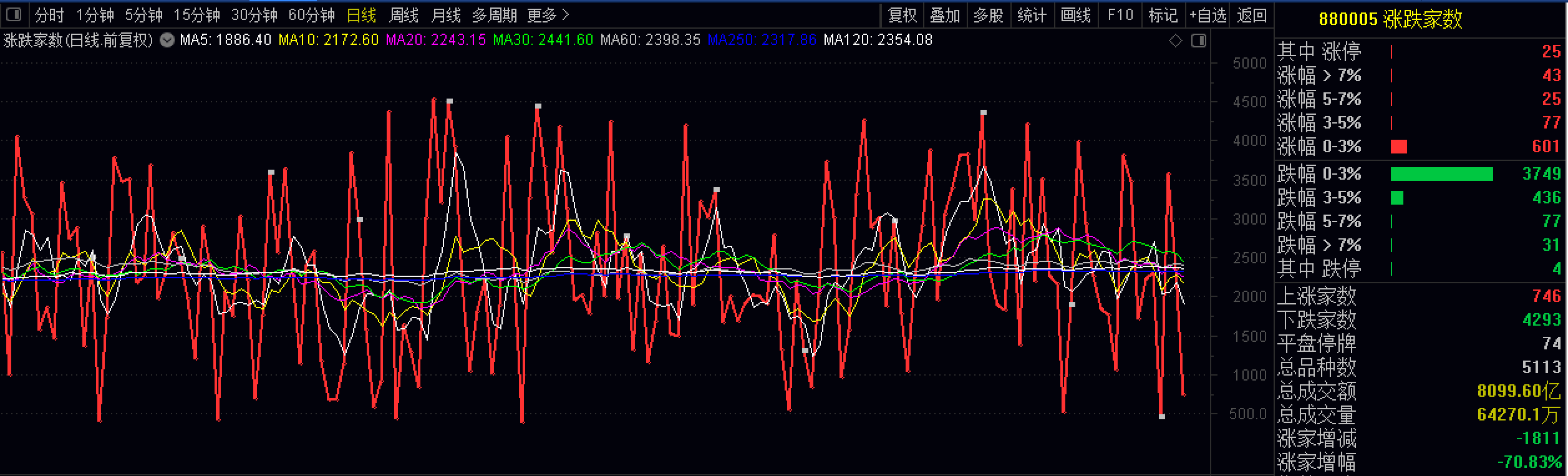The image size is (1568, 476).
Task: Click the 总品种数 value 5113
Action: pos(1541,367)
